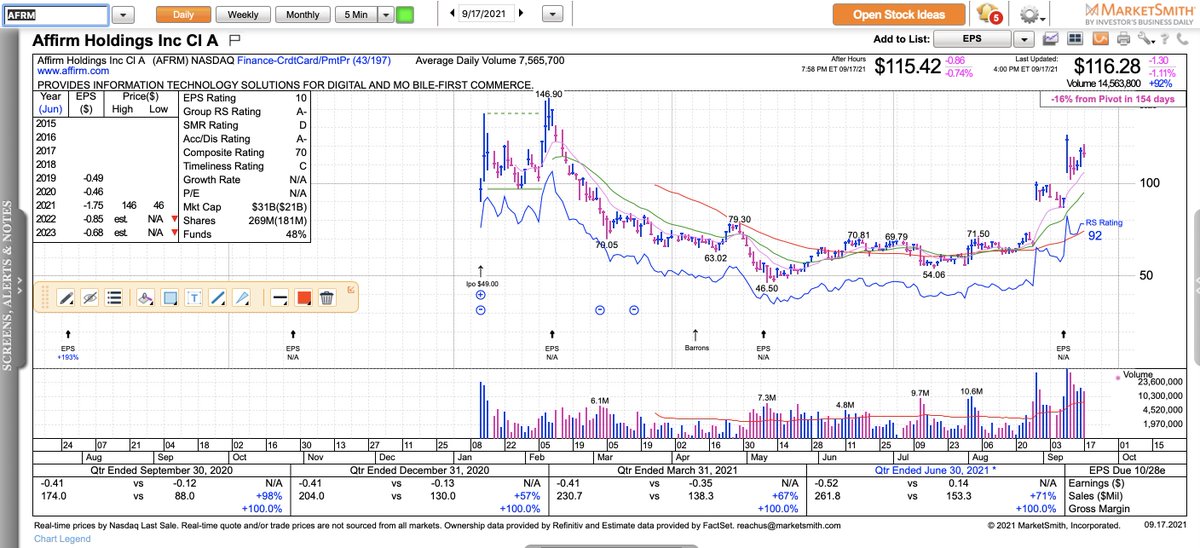Expand intraday interval dropdown arrow
Viewport: 1200px width, 548px height.
click(386, 15)
